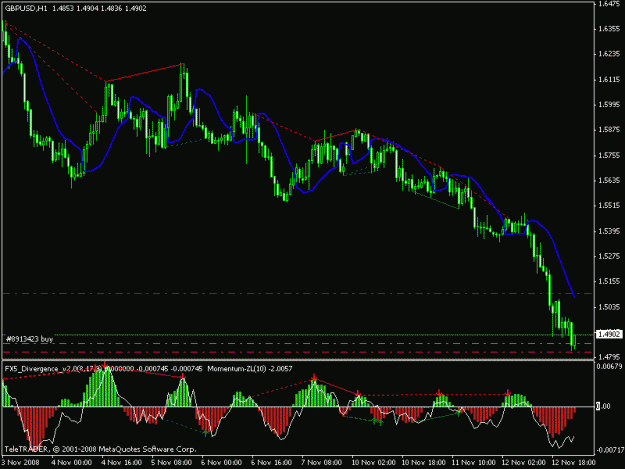Click the -0.00717 indicator scale value
The width and height of the screenshot is (625, 469).
(610, 450)
